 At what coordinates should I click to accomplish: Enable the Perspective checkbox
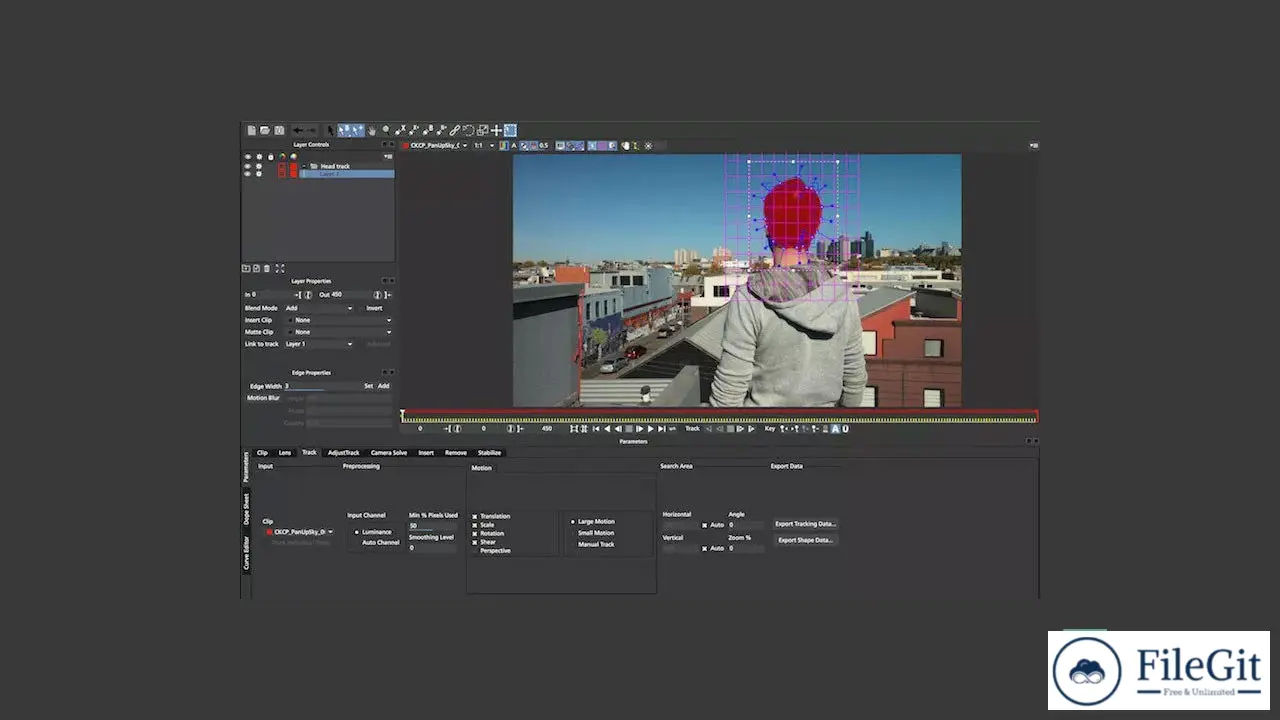pyautogui.click(x=474, y=551)
